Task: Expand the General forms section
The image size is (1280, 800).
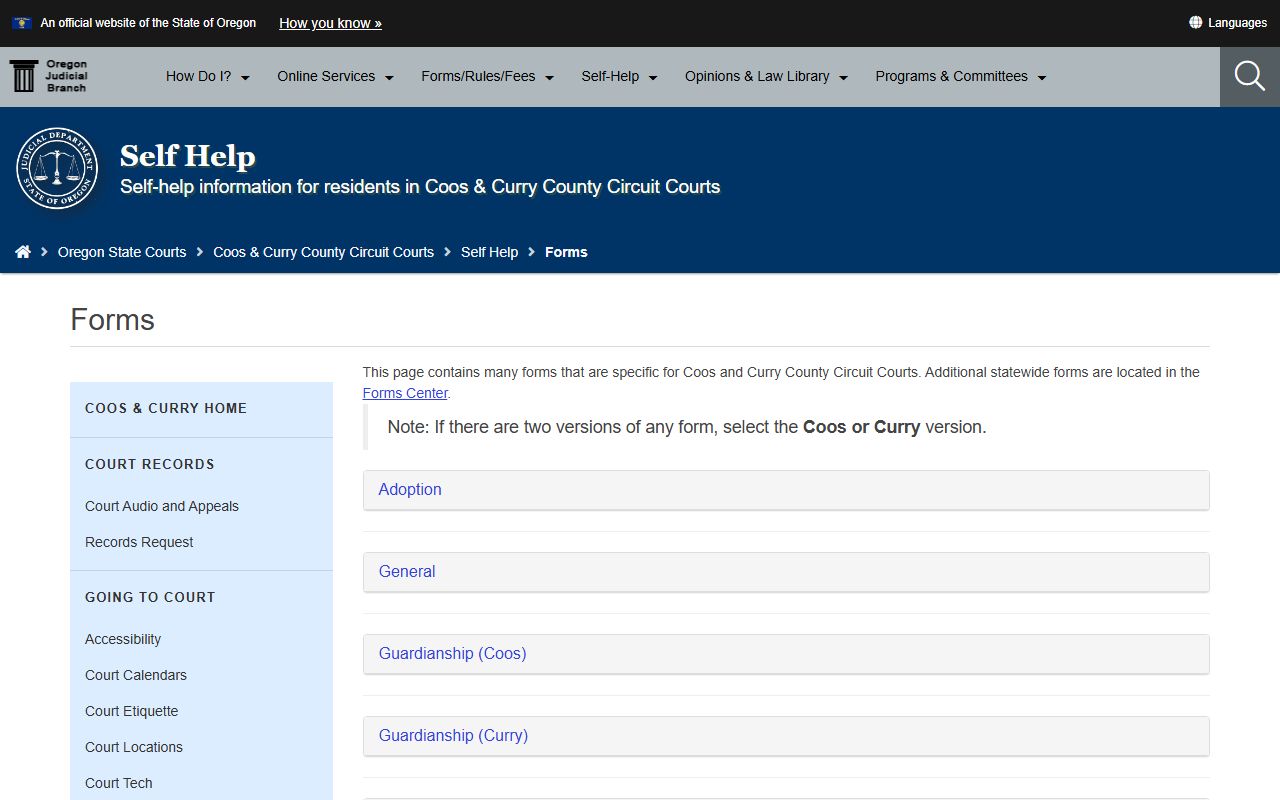Action: click(786, 572)
